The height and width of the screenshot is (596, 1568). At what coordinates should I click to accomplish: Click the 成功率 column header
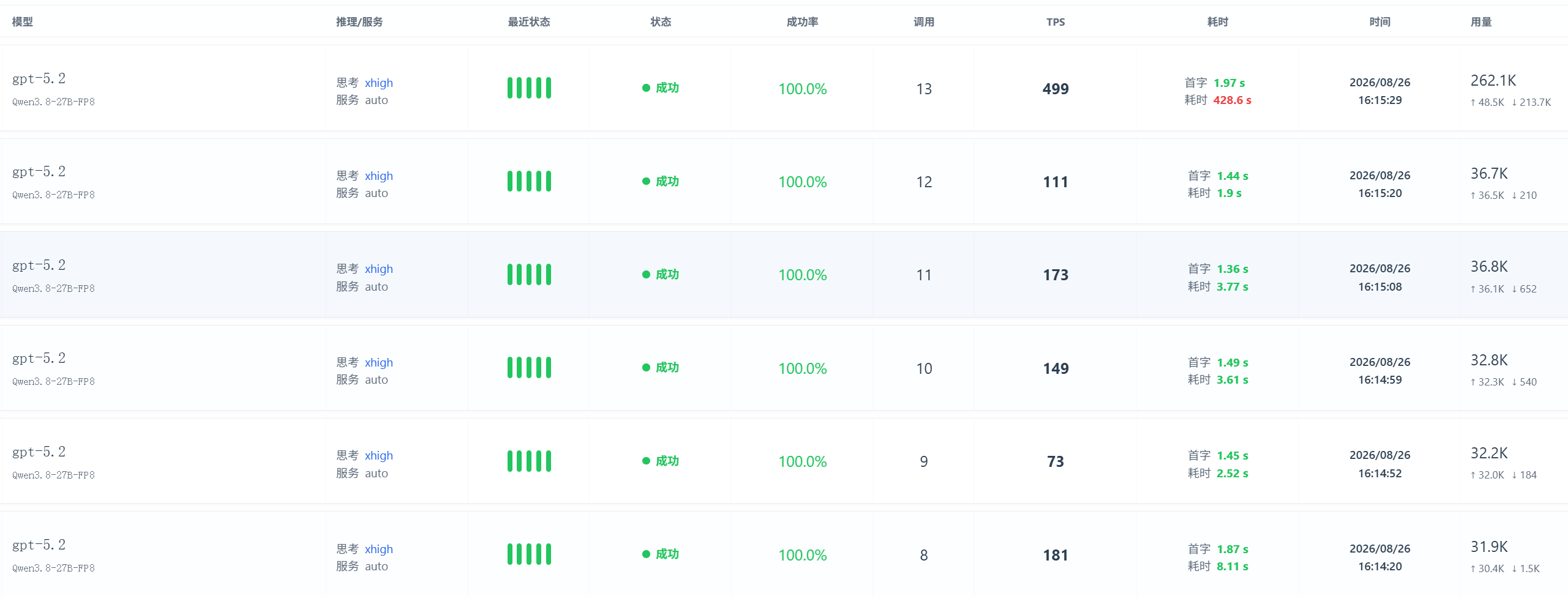click(802, 22)
